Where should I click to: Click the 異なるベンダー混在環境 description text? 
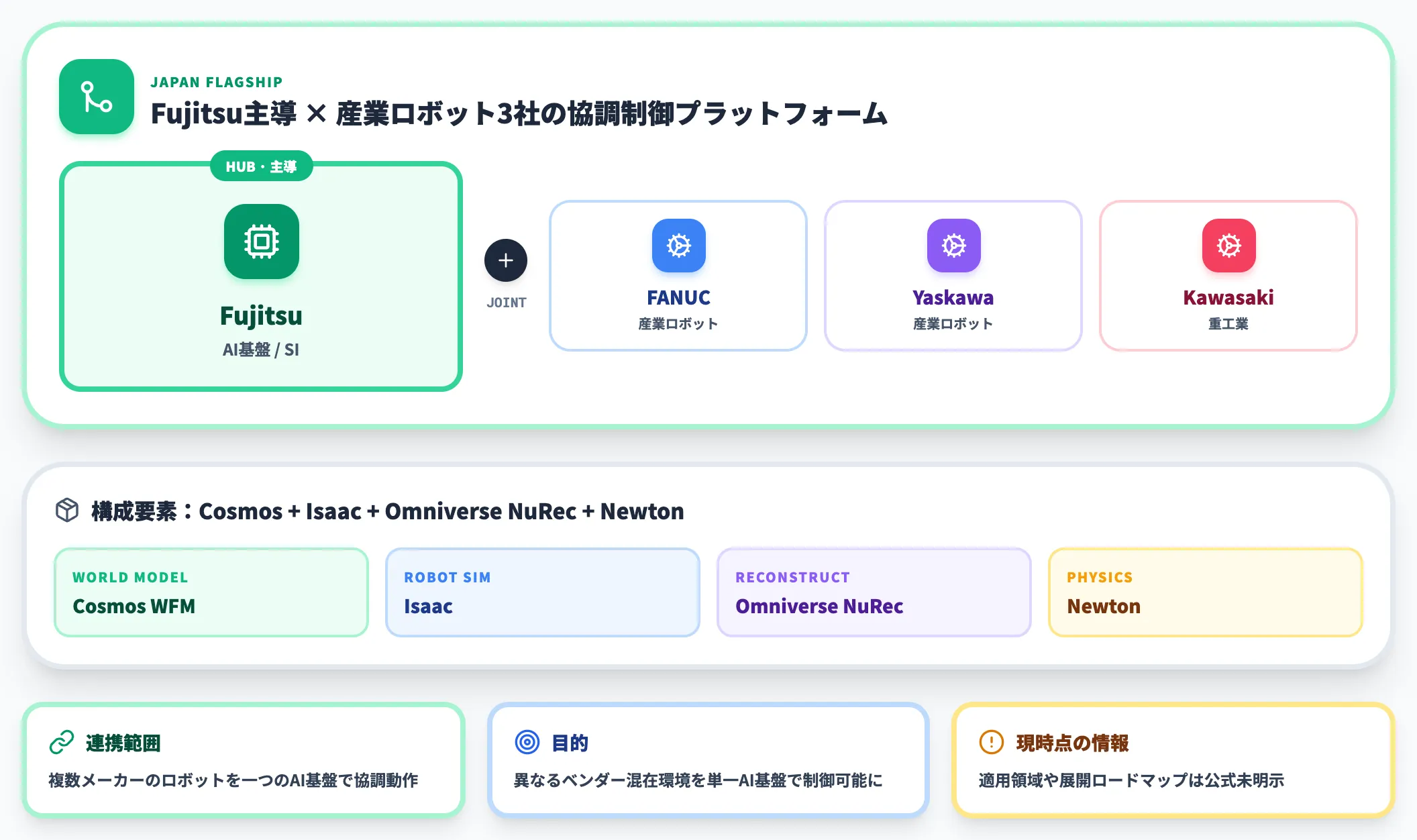tap(698, 780)
